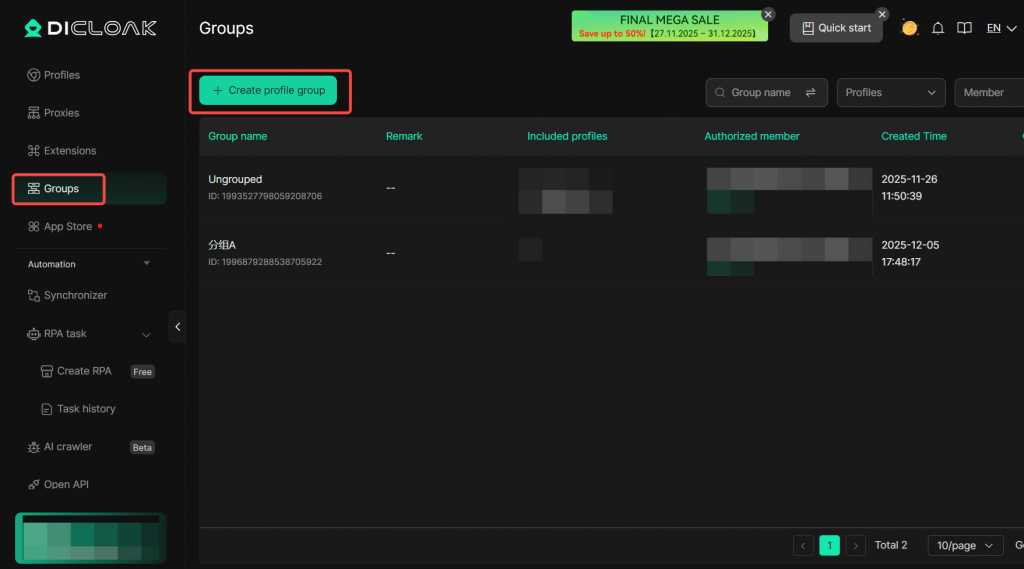Open Synchronizer in the sidebar
The image size is (1024, 569).
[x=75, y=296]
